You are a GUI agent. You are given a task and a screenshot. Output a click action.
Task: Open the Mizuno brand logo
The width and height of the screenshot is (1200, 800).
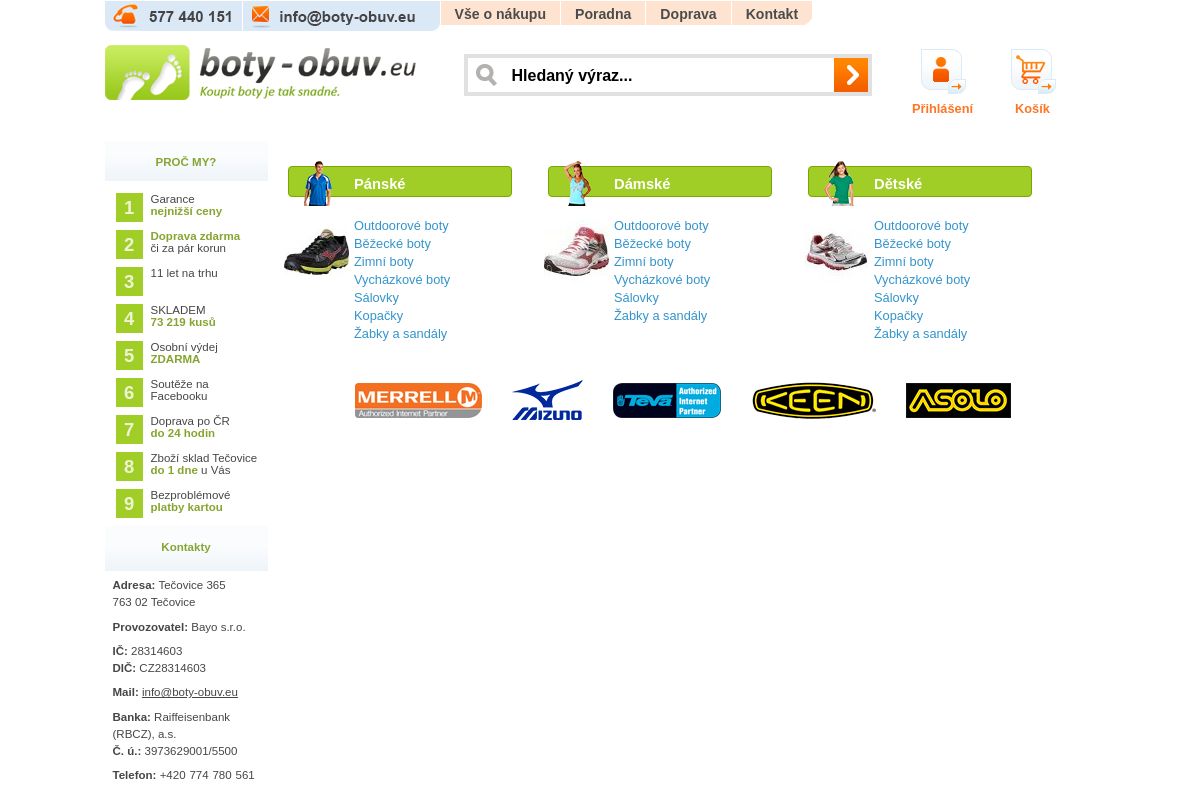tap(547, 400)
